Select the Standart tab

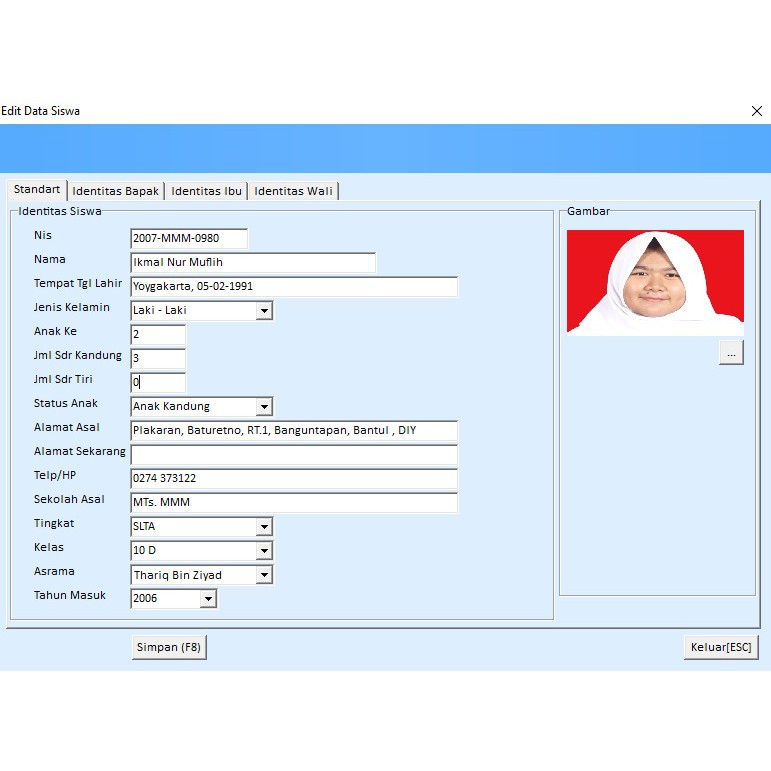click(37, 190)
